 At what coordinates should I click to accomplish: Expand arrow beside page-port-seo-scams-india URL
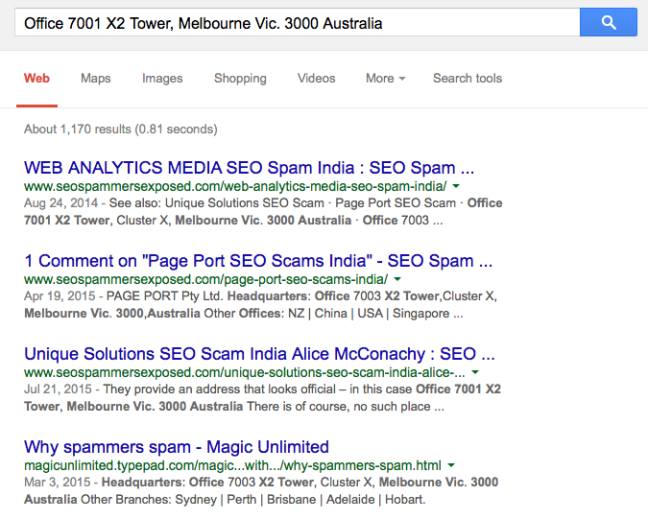coord(397,279)
